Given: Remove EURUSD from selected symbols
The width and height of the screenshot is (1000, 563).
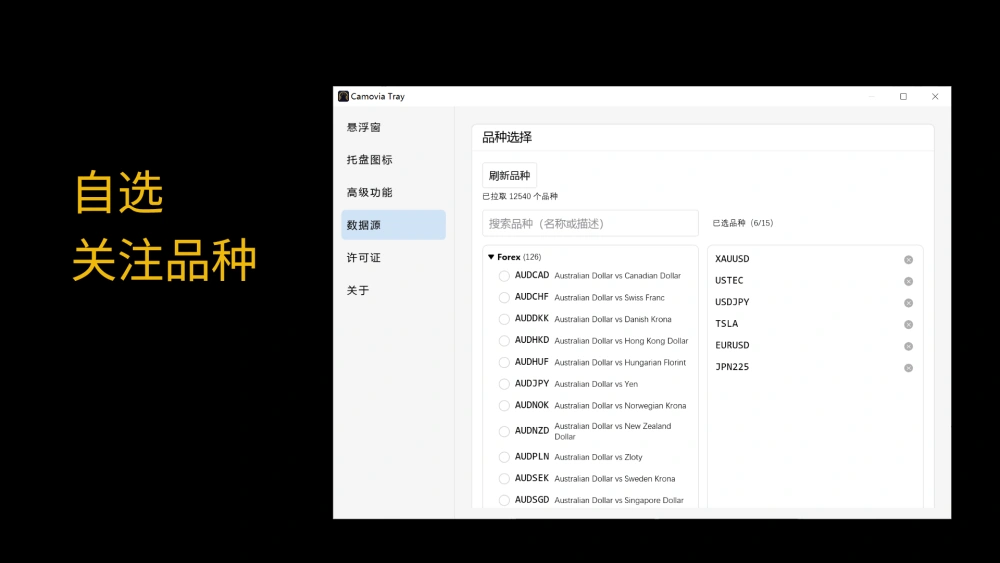Looking at the screenshot, I should 908,346.
